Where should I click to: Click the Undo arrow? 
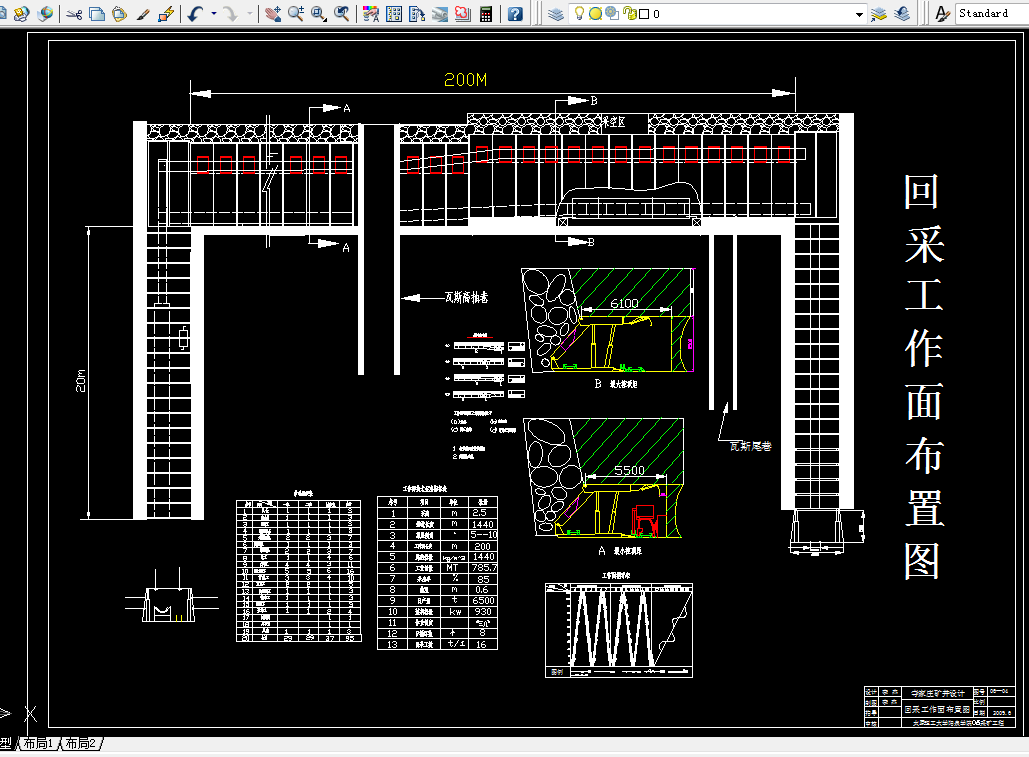(196, 14)
